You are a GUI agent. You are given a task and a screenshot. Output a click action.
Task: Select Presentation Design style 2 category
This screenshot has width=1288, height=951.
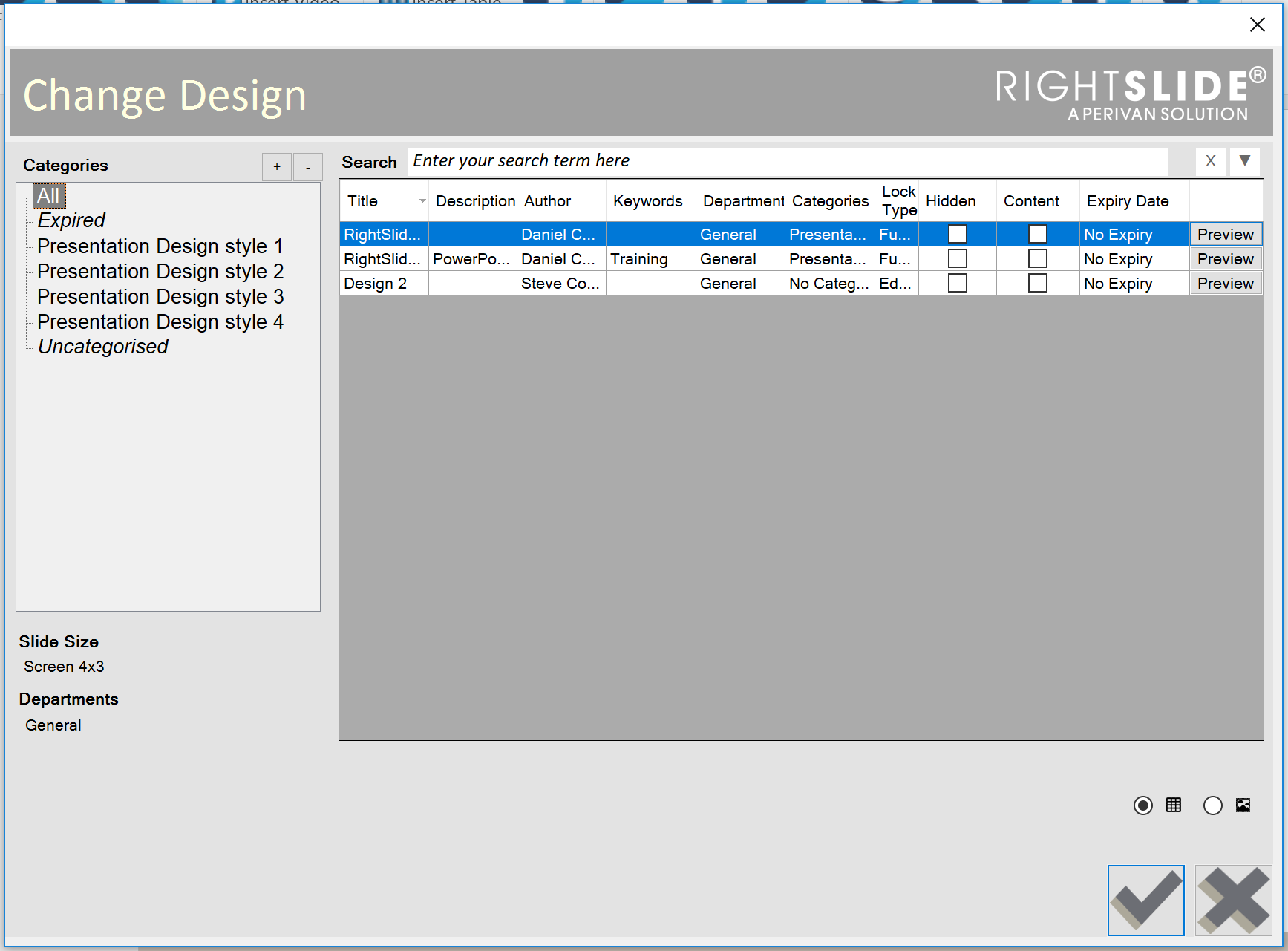(160, 271)
